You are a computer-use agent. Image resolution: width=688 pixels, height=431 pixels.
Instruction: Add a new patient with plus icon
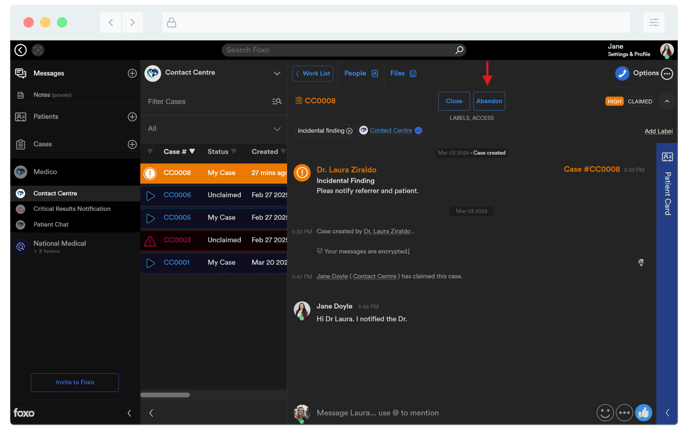click(132, 117)
